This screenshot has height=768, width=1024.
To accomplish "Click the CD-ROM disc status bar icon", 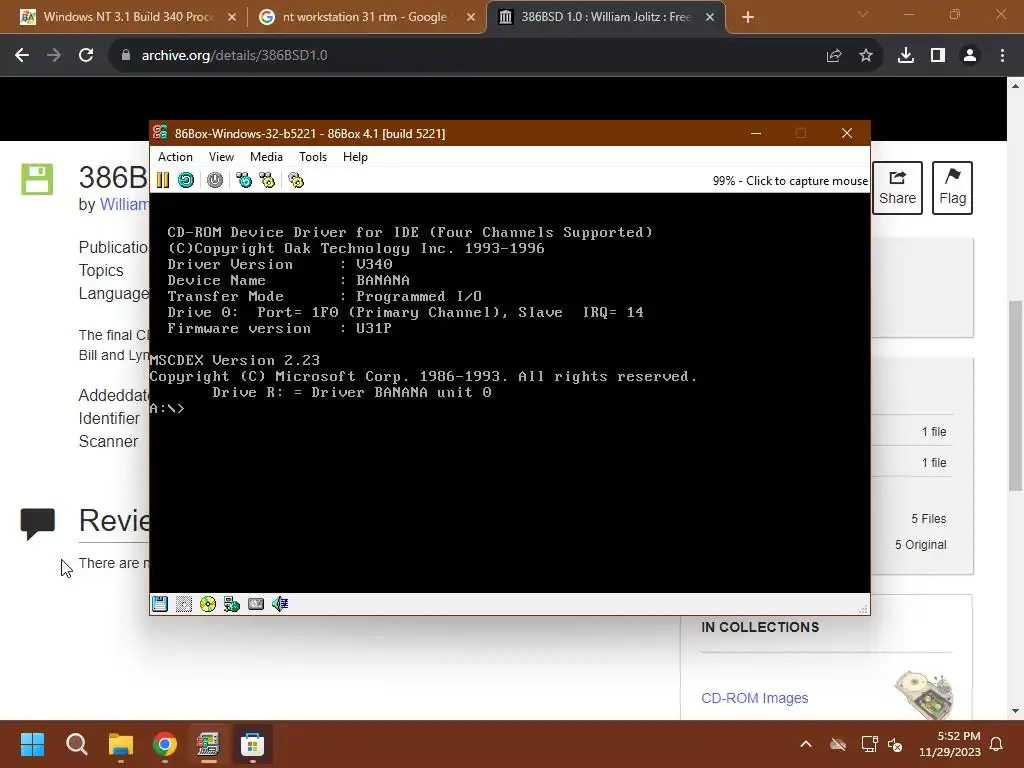I will pyautogui.click(x=208, y=604).
